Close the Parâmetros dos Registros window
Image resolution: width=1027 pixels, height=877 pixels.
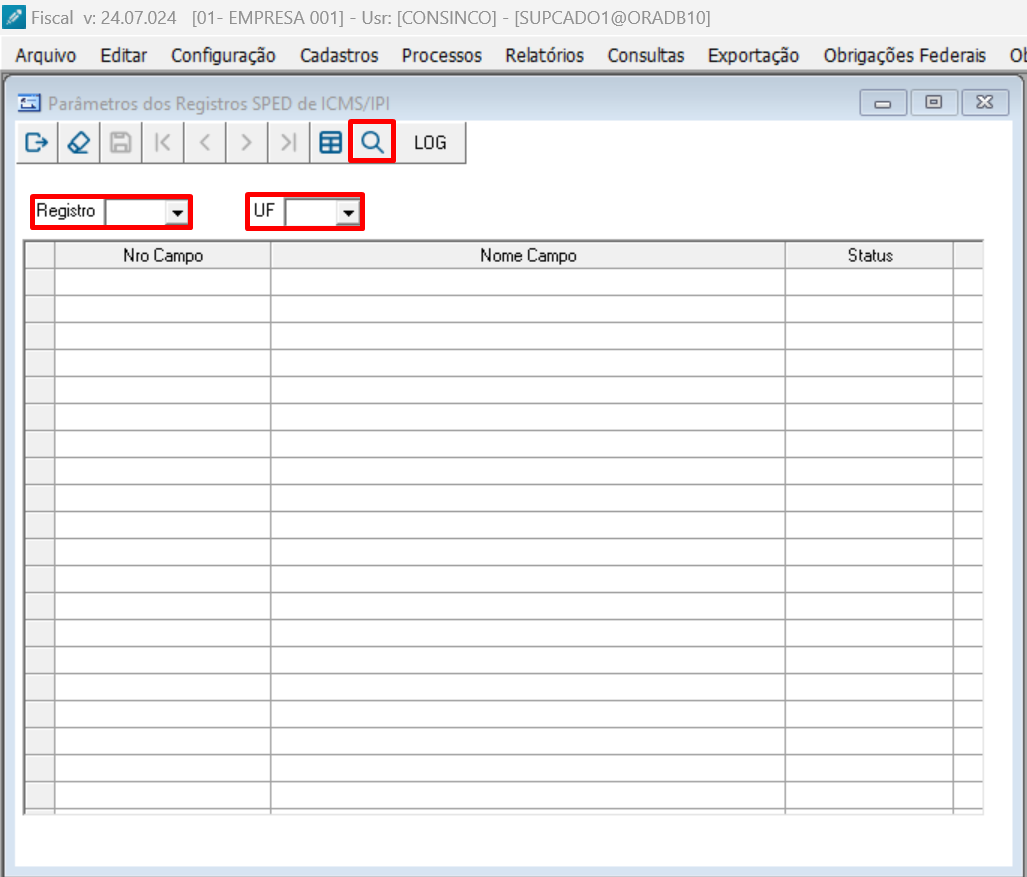click(984, 103)
